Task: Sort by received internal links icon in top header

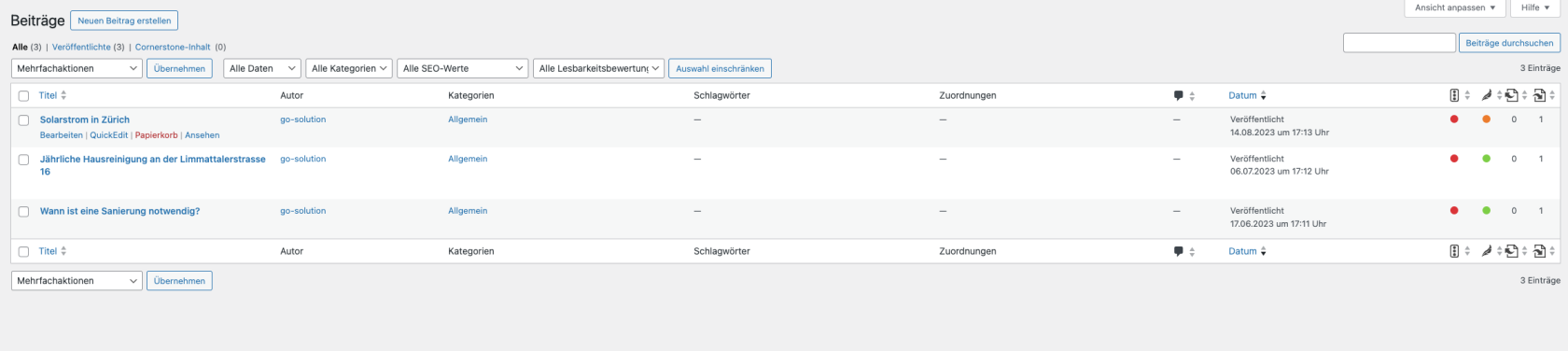Action: click(1540, 95)
